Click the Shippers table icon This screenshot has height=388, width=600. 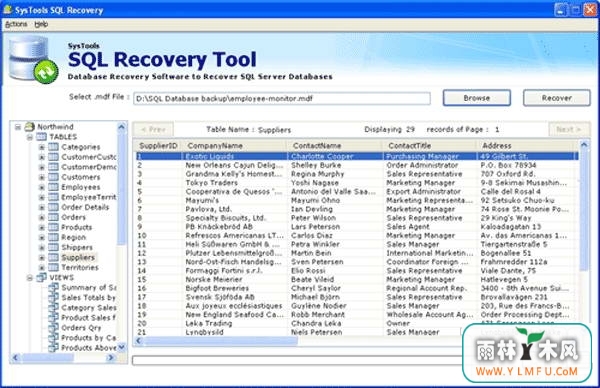pos(53,247)
